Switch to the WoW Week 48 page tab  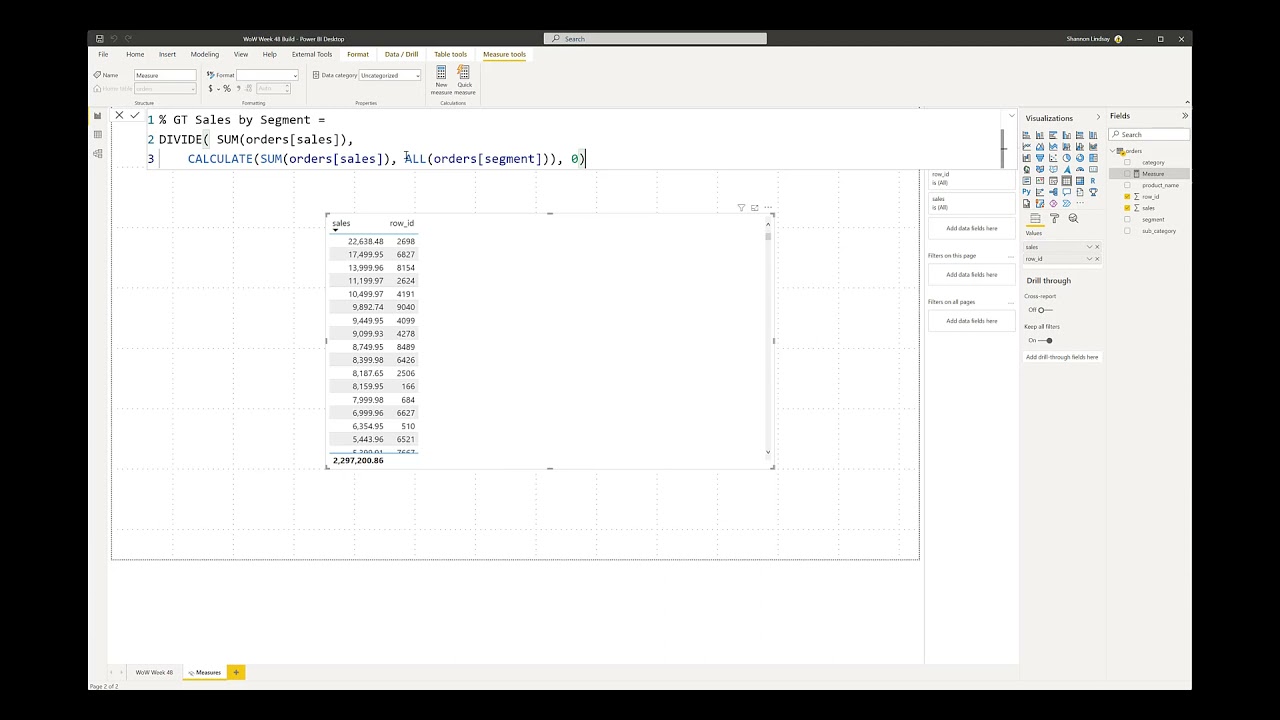[x=154, y=672]
